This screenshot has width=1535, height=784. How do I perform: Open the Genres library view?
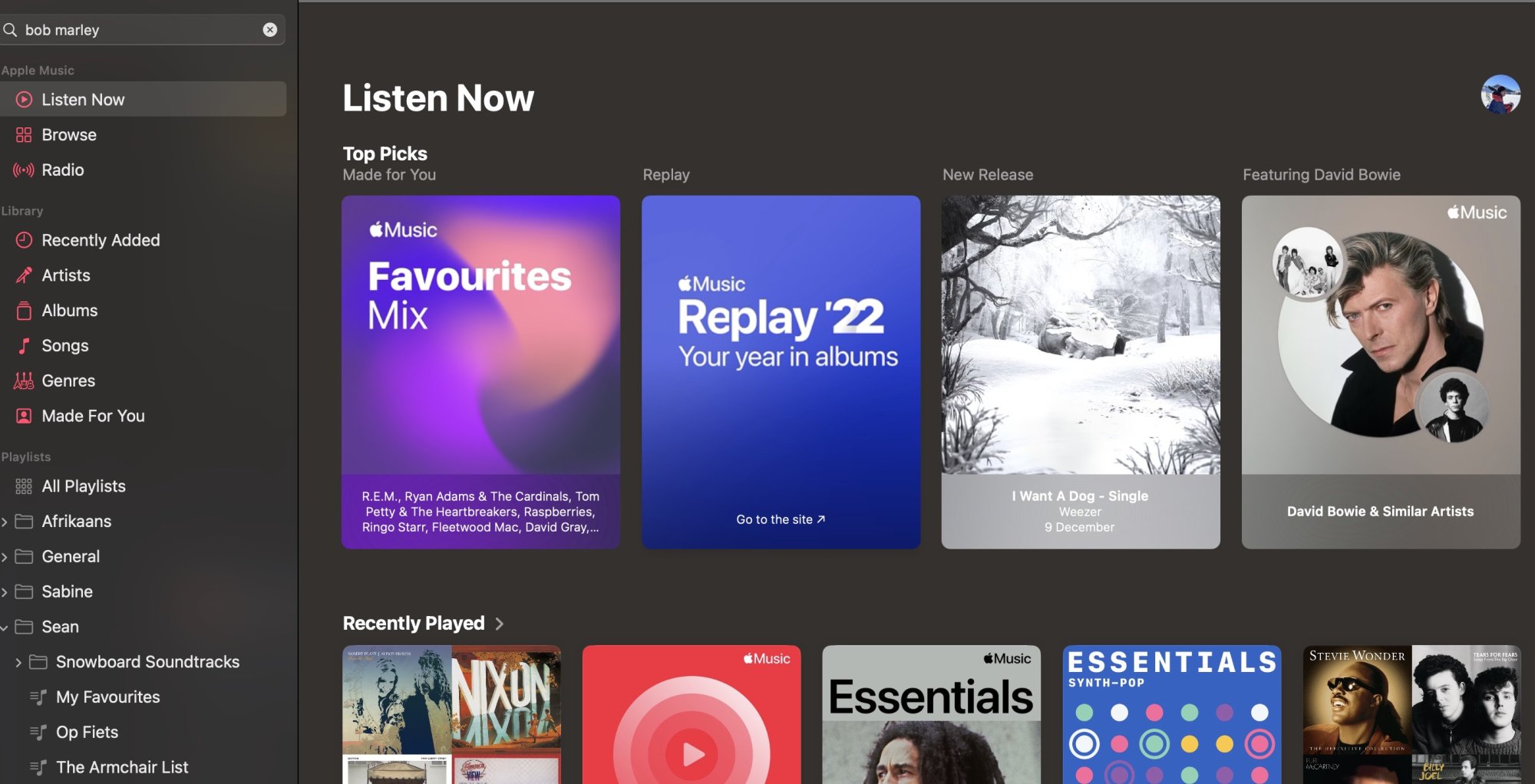tap(143, 381)
